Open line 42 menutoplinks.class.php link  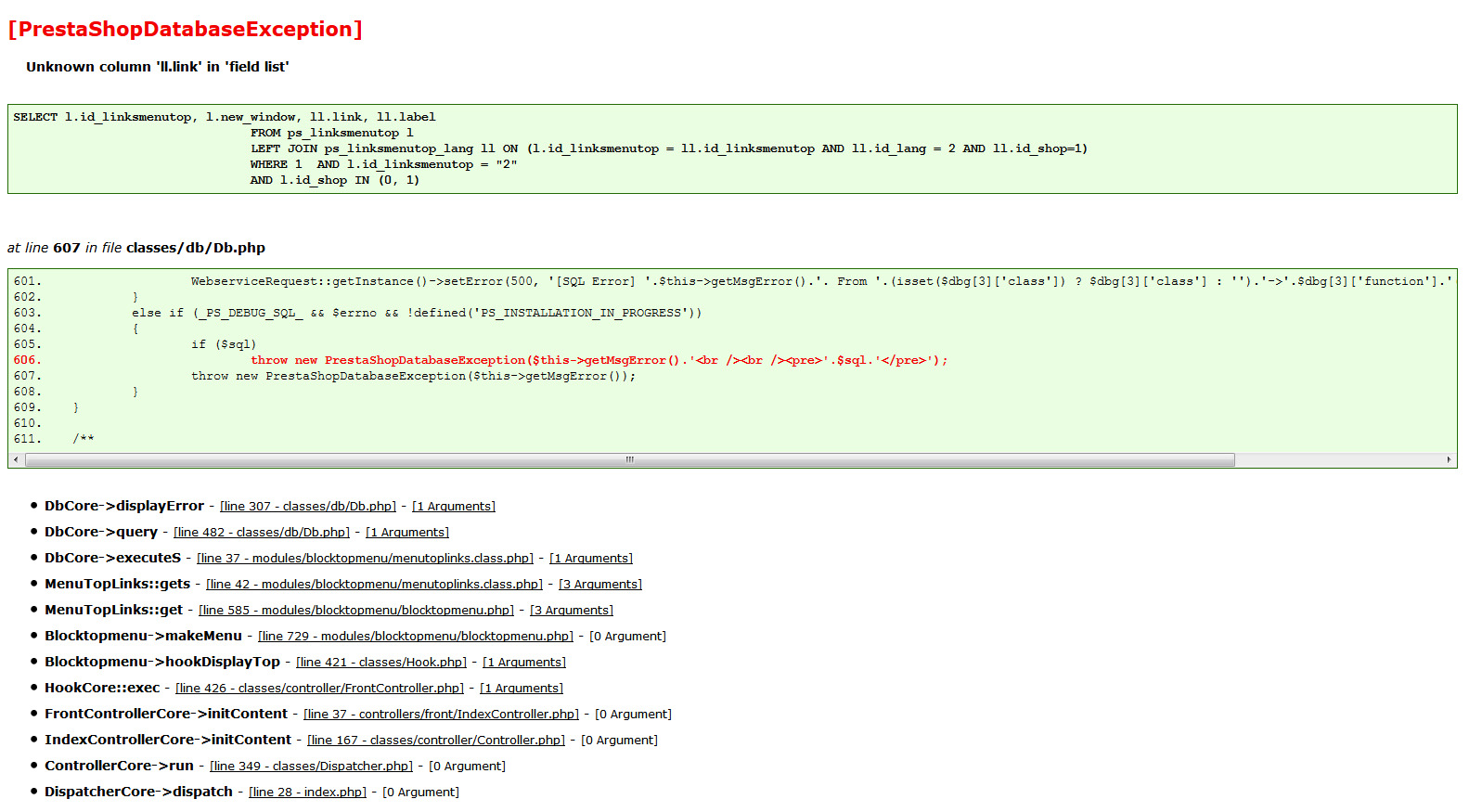[375, 585]
